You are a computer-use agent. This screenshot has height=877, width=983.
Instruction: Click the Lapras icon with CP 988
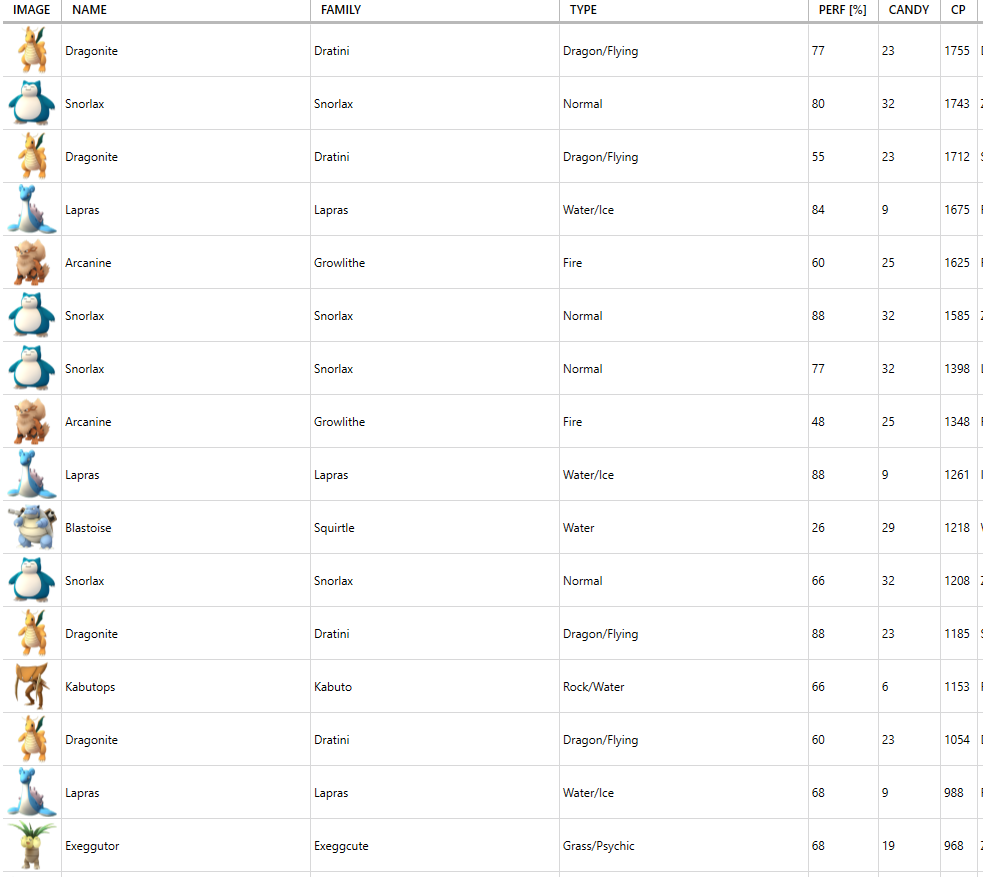click(x=32, y=792)
